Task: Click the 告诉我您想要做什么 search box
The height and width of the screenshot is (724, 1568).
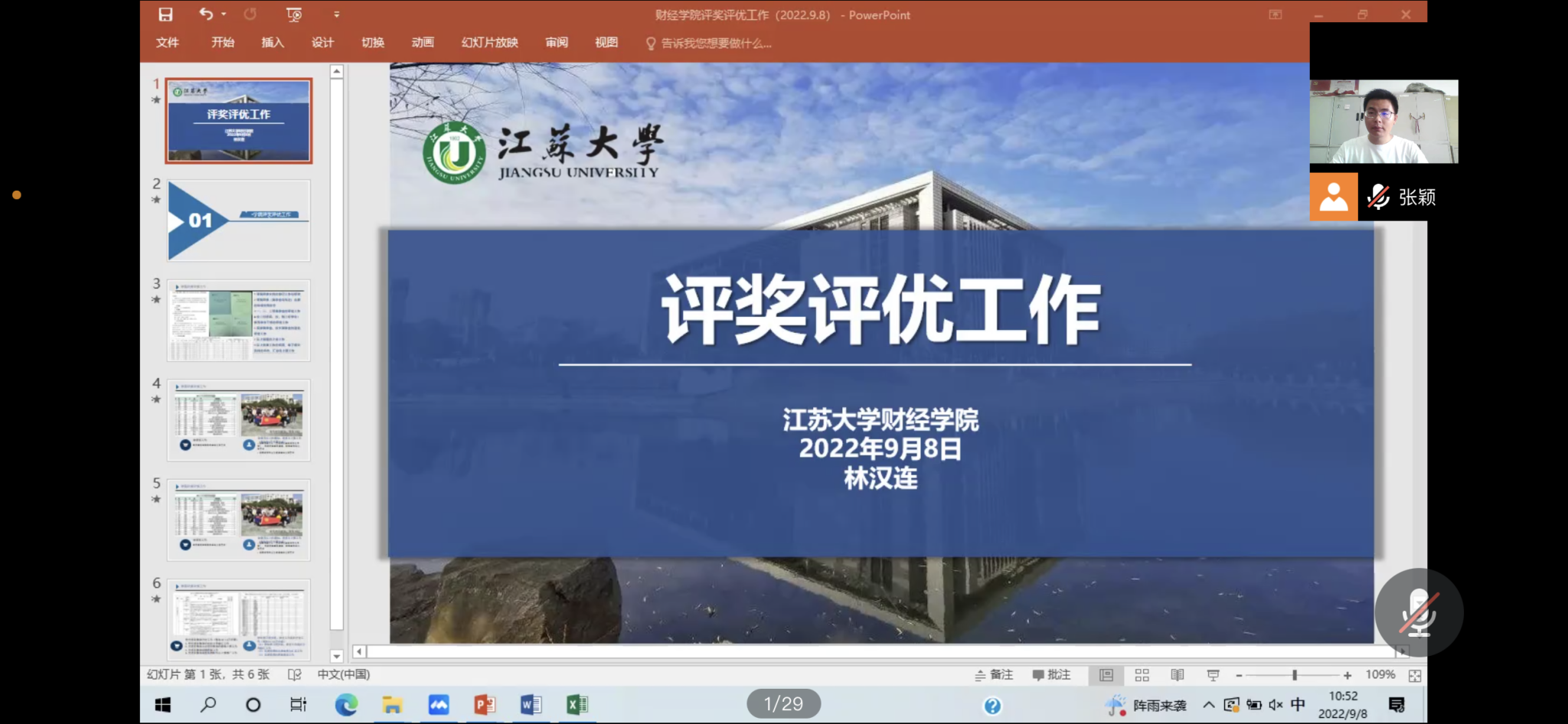Action: 709,44
